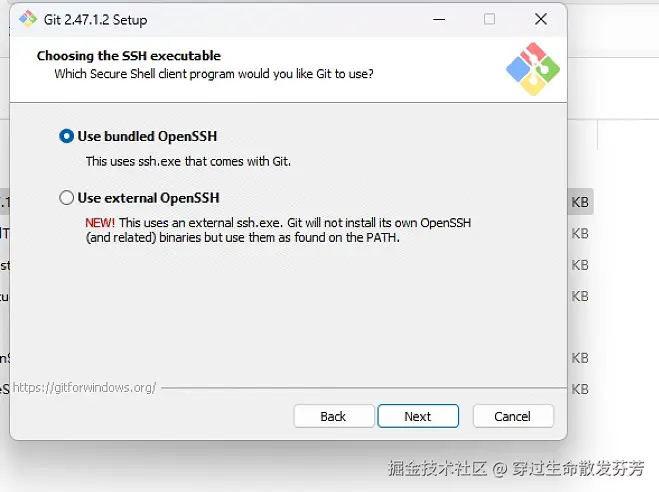Select the Use external OpenSSH radio button
Screen dimensions: 659x492
point(66,197)
